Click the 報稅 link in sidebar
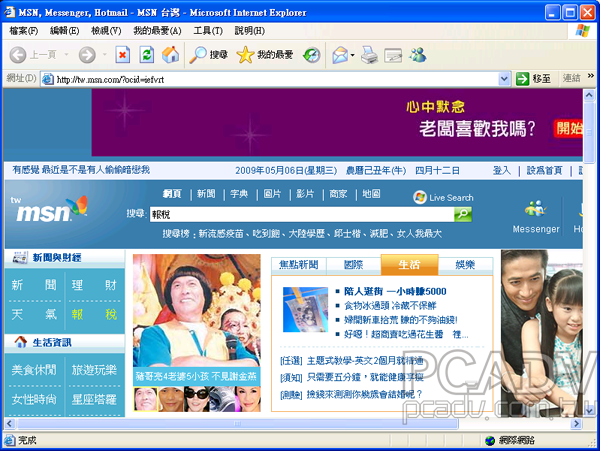Image resolution: width=600 pixels, height=451 pixels. tap(94, 314)
